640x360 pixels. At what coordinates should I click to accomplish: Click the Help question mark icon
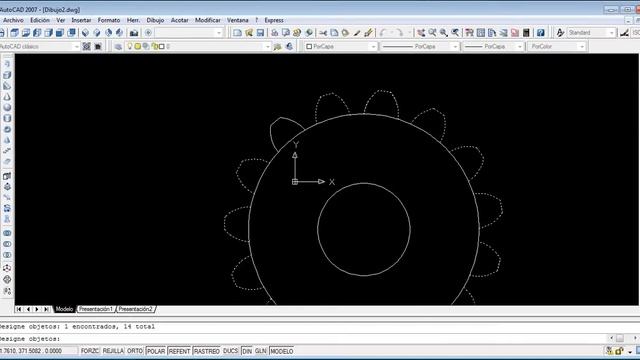541,33
